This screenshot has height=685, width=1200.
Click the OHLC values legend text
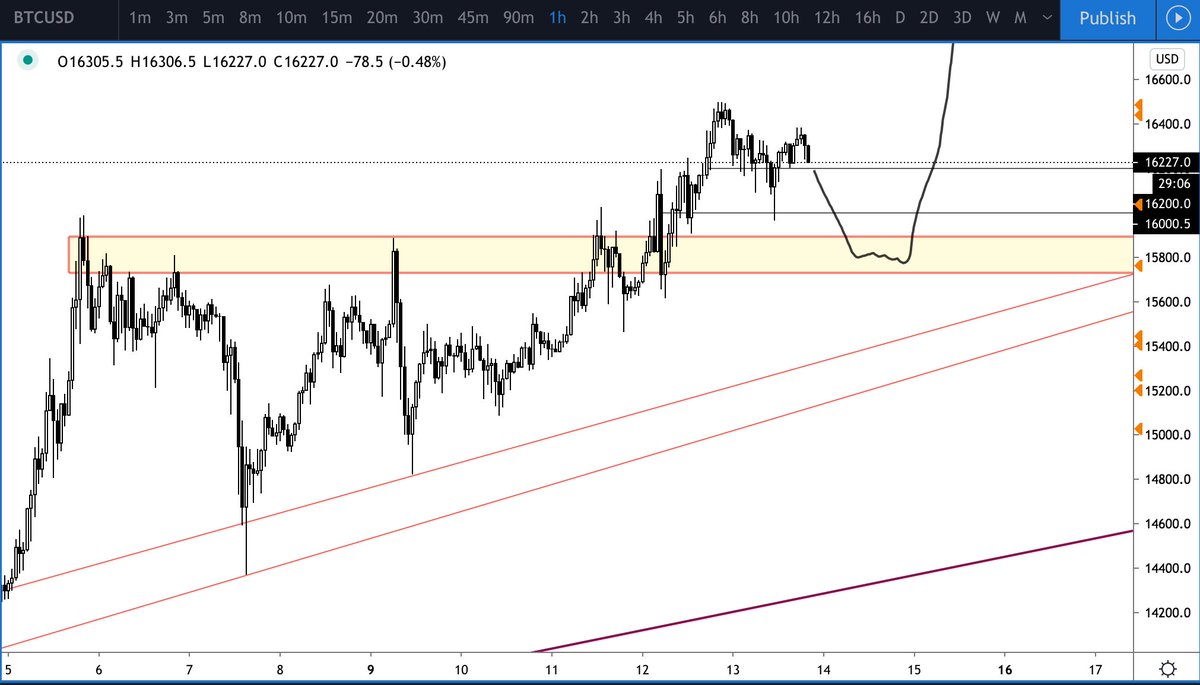pyautogui.click(x=252, y=62)
